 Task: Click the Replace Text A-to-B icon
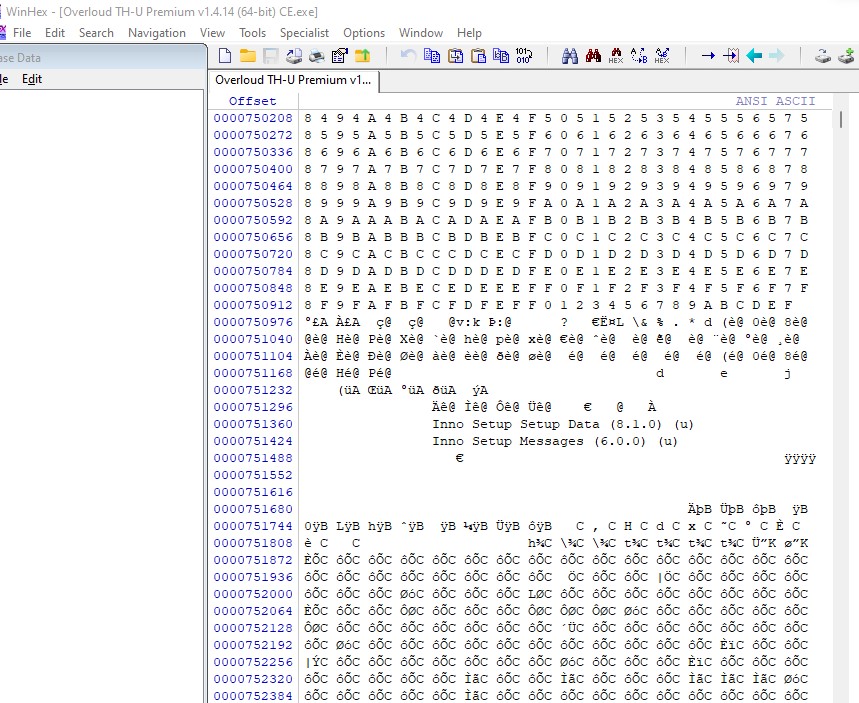point(639,56)
